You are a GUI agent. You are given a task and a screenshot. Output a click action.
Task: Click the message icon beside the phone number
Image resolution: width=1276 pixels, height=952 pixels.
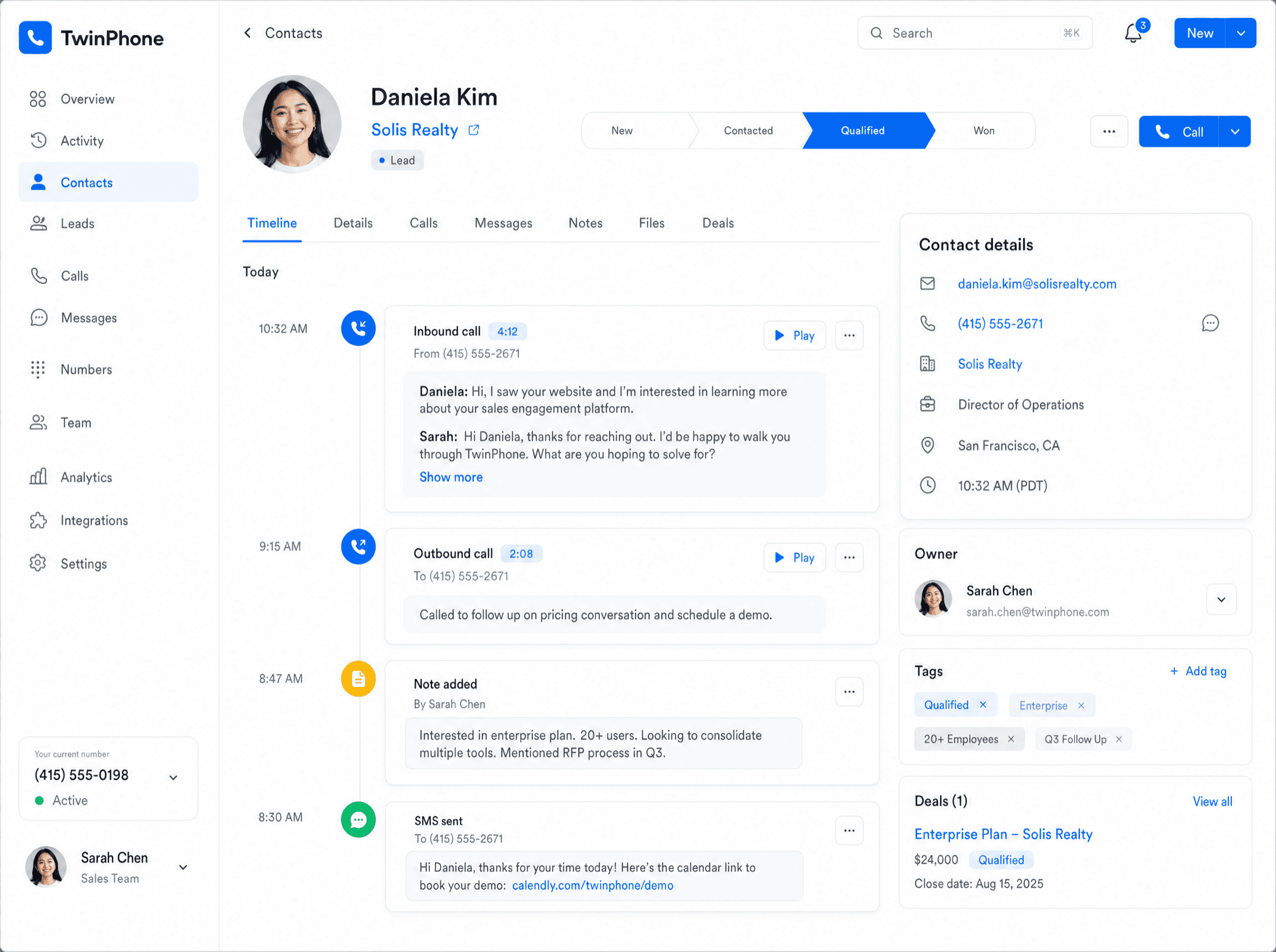(1210, 324)
